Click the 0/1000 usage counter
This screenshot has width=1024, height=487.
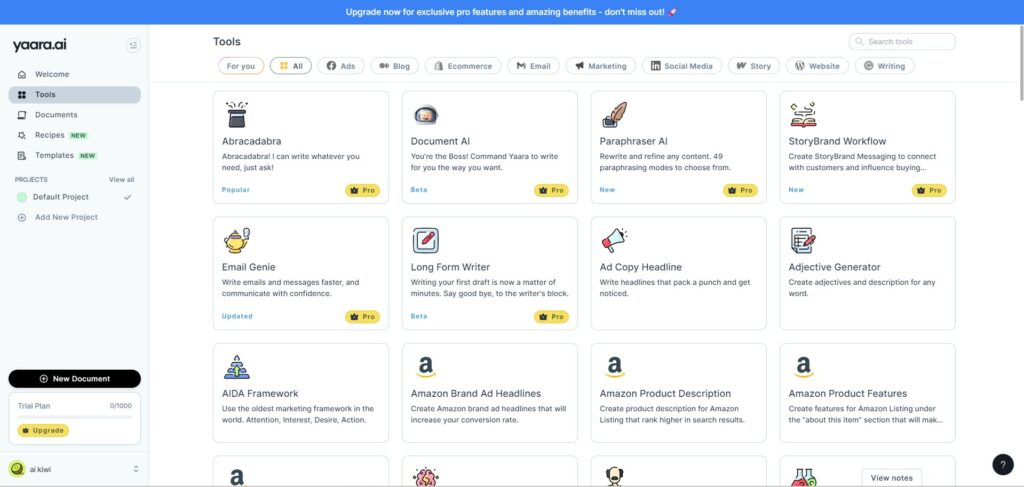(121, 406)
